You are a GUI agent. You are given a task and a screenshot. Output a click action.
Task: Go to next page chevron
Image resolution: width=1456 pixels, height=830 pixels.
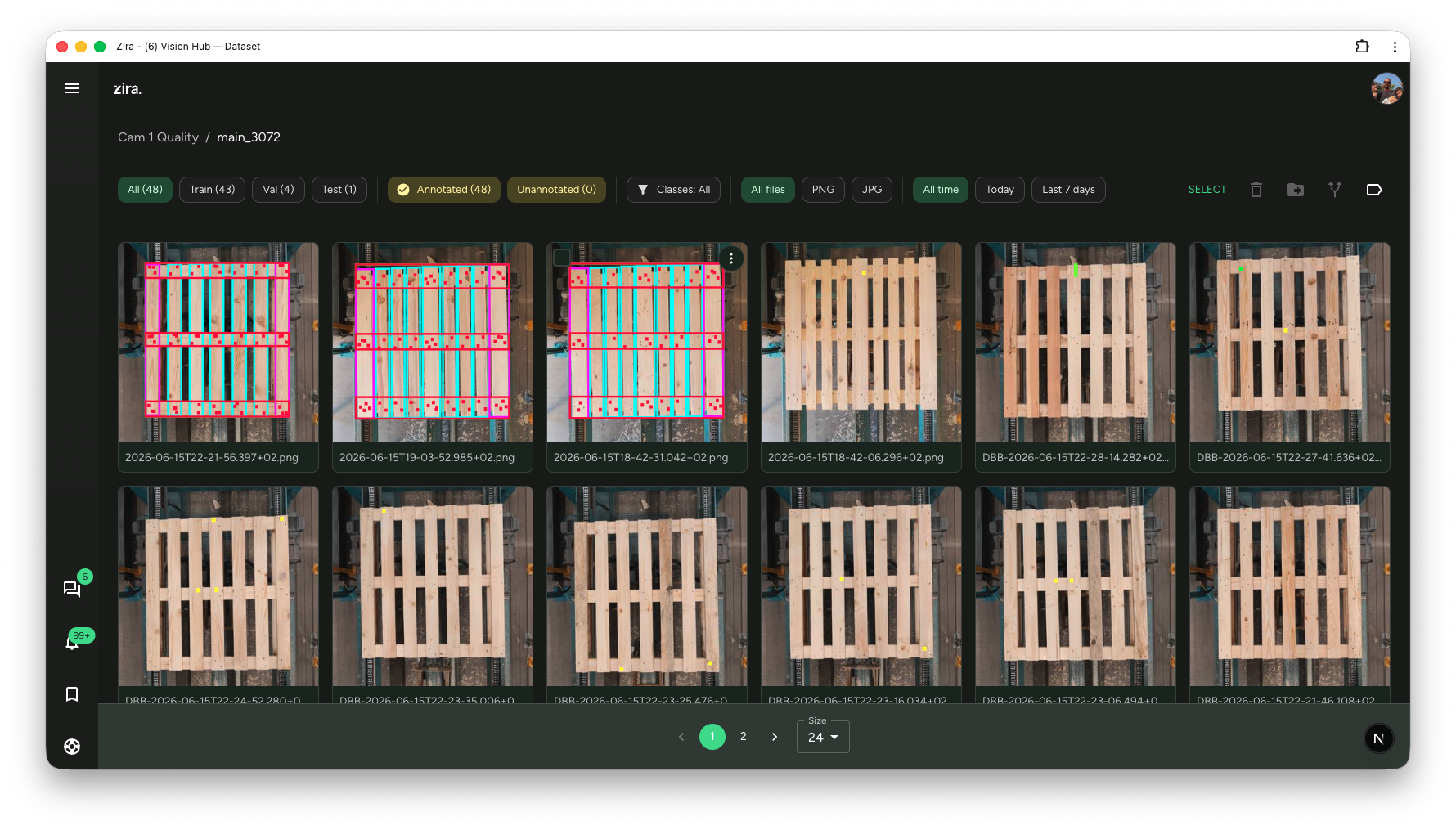click(x=775, y=737)
